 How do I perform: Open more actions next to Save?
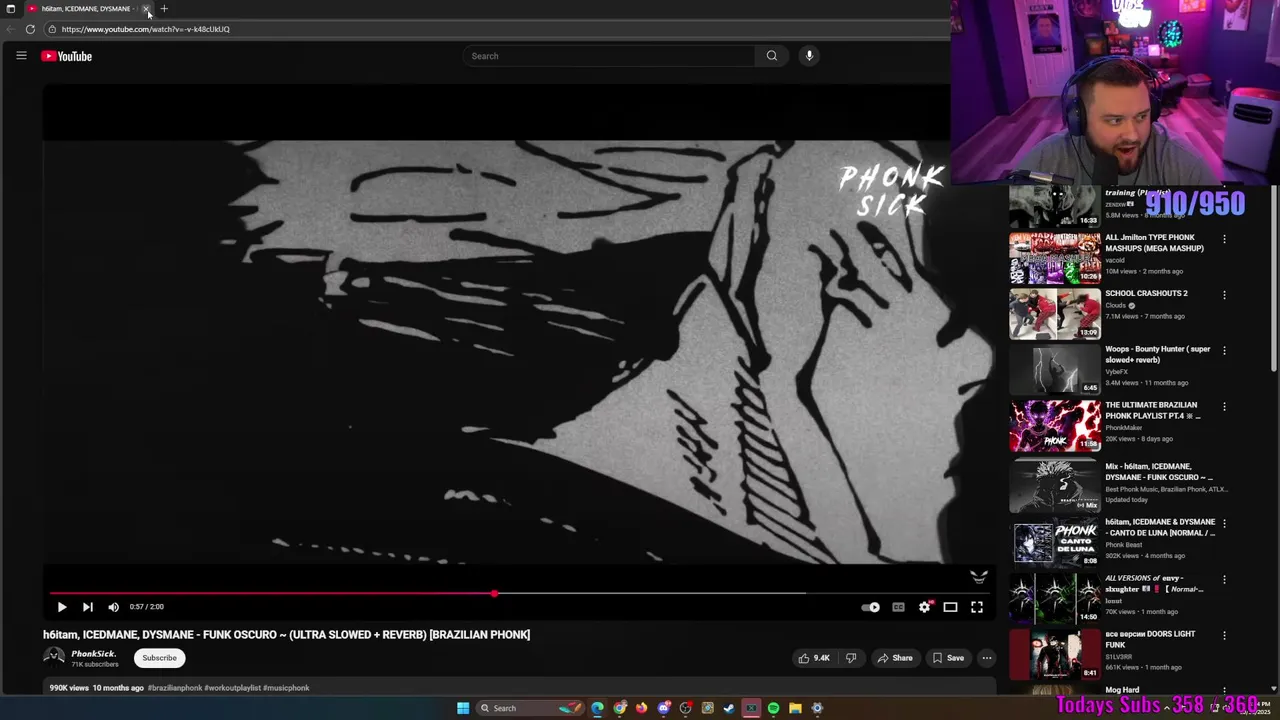[986, 658]
